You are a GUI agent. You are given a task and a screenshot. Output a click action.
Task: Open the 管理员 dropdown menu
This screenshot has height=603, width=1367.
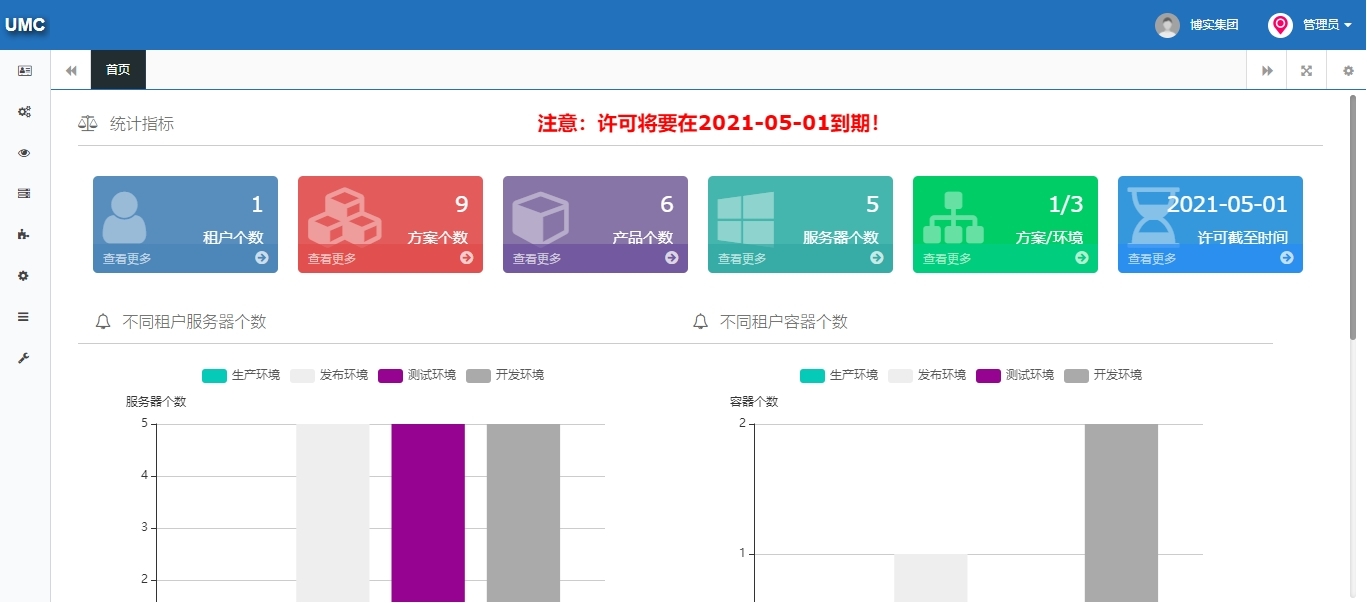1327,25
